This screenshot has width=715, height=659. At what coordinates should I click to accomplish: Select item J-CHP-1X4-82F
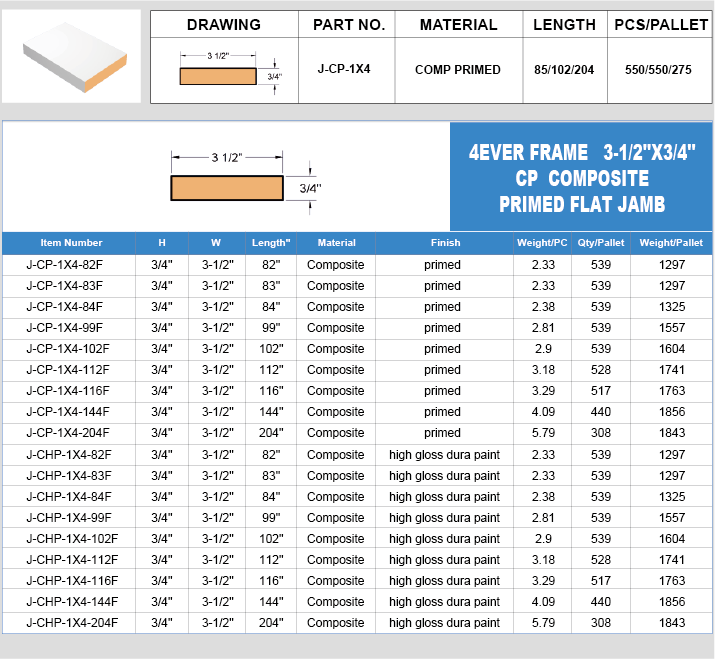(69, 455)
